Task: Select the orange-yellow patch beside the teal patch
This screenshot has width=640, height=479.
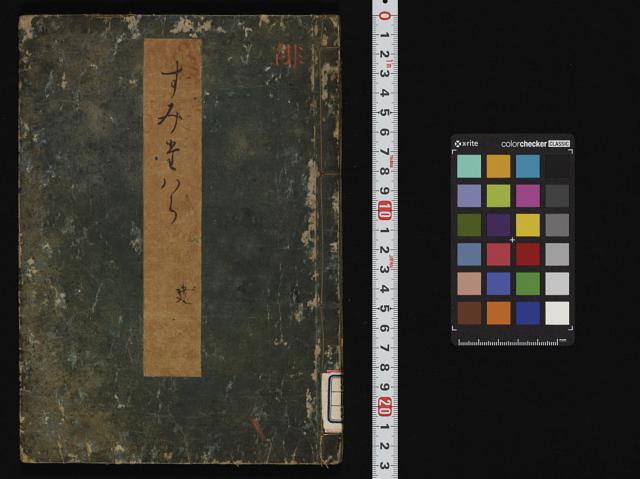Action: 498,166
